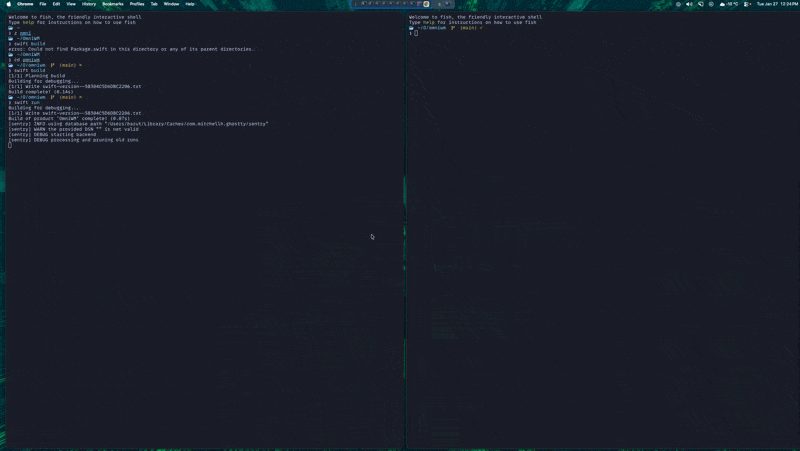Open the Chrome application menu
Screen dimensions: 800x451
[x=25, y=4]
